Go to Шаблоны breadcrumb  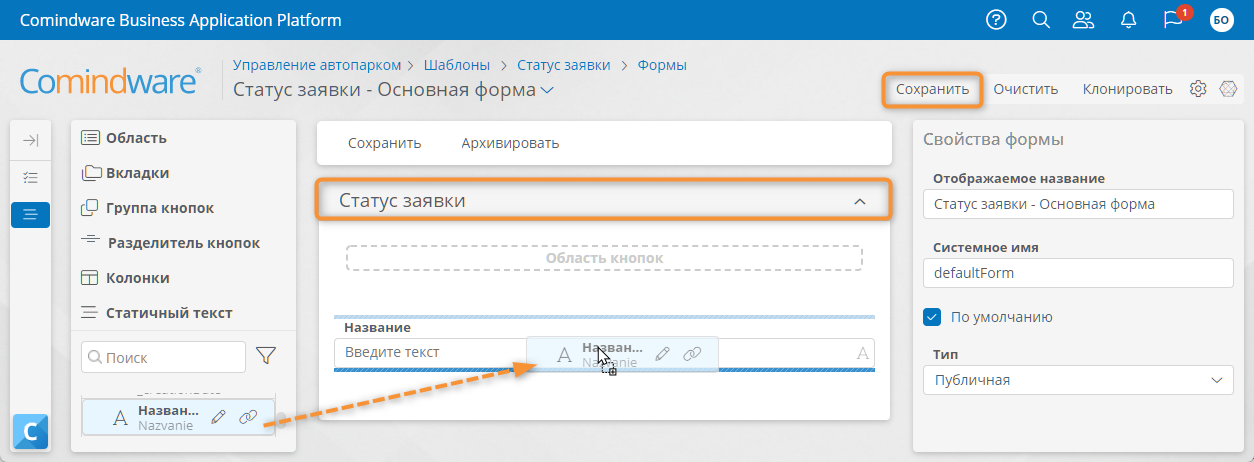click(x=459, y=65)
